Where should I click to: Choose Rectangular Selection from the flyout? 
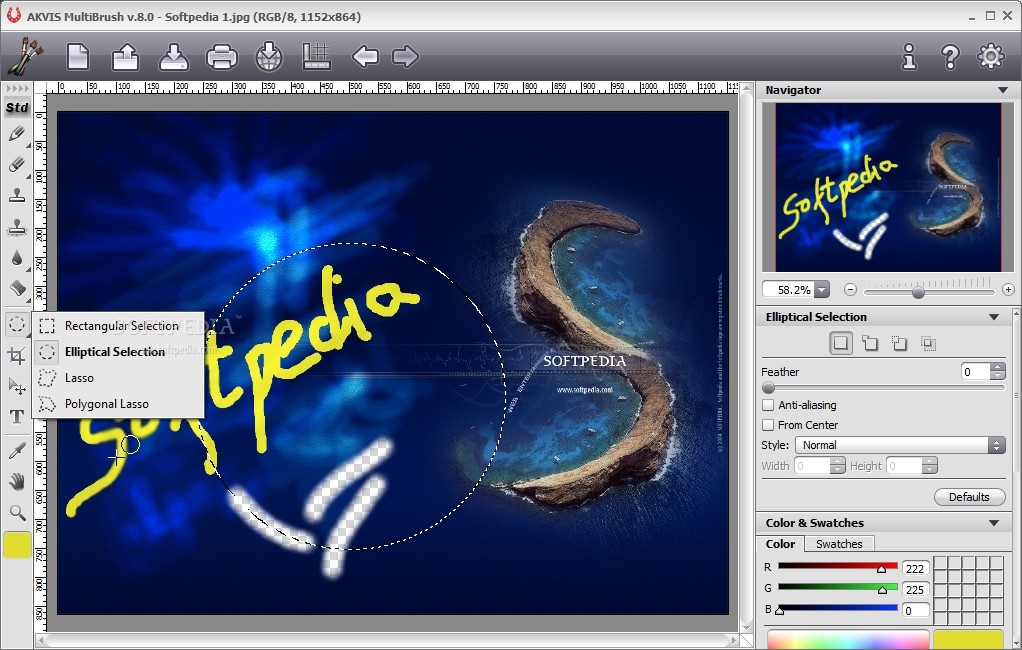pyautogui.click(x=118, y=326)
